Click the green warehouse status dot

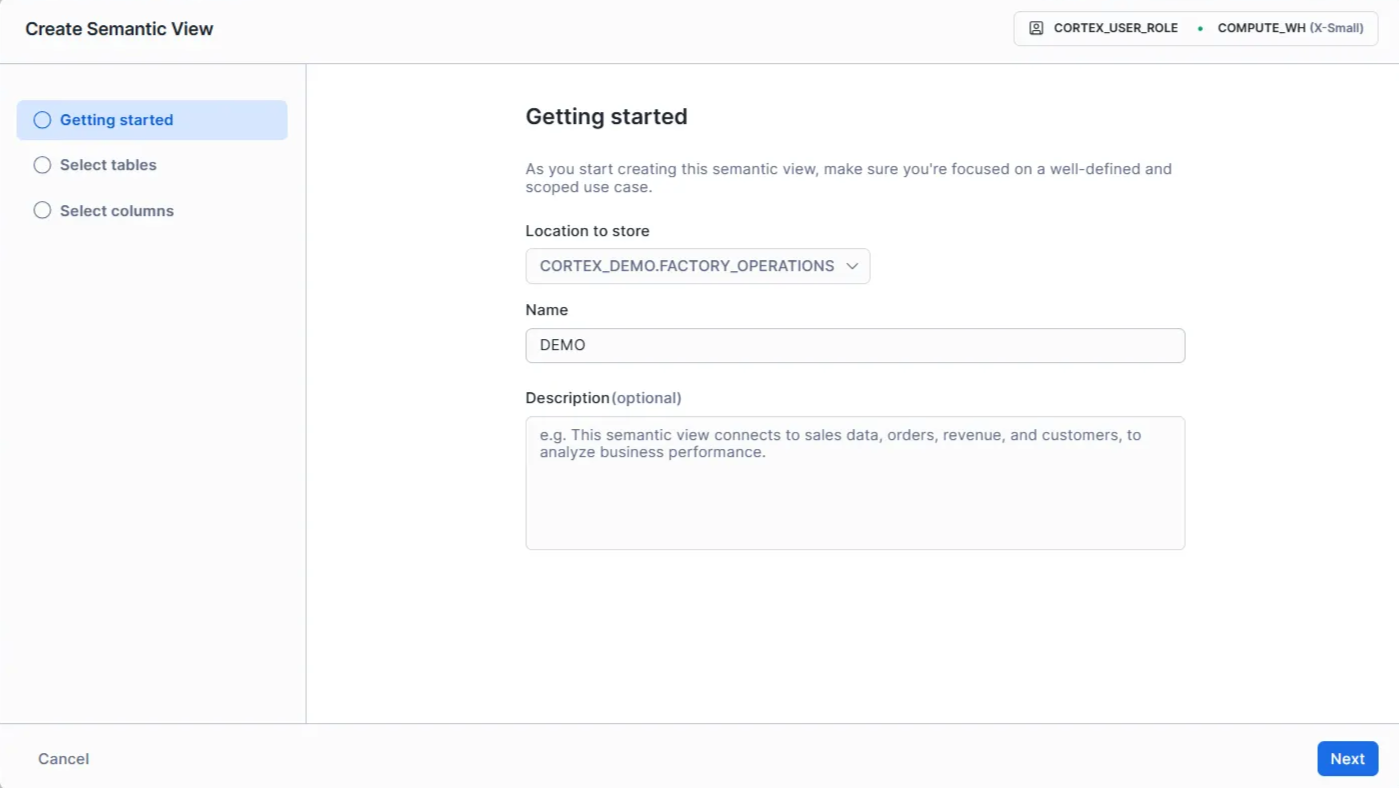click(1200, 29)
